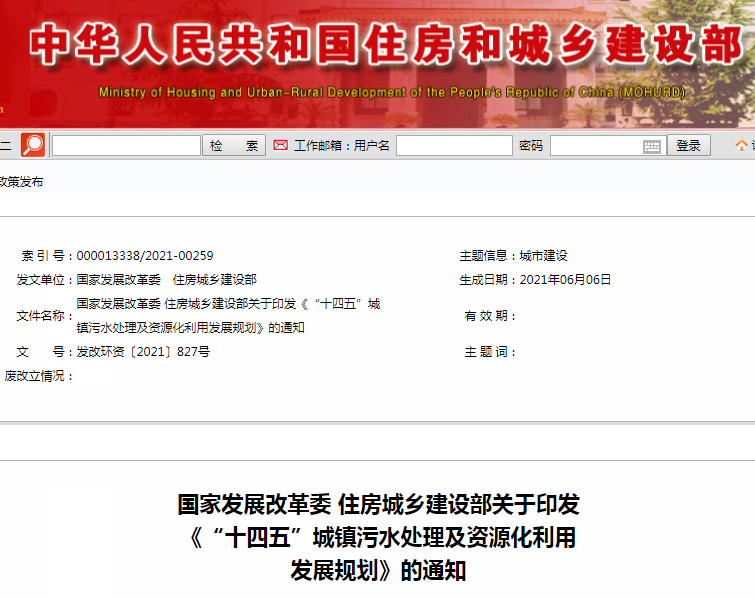Select issuing unit 国家发展改革委 住房城乡建设部
The image size is (755, 598).
tap(167, 280)
